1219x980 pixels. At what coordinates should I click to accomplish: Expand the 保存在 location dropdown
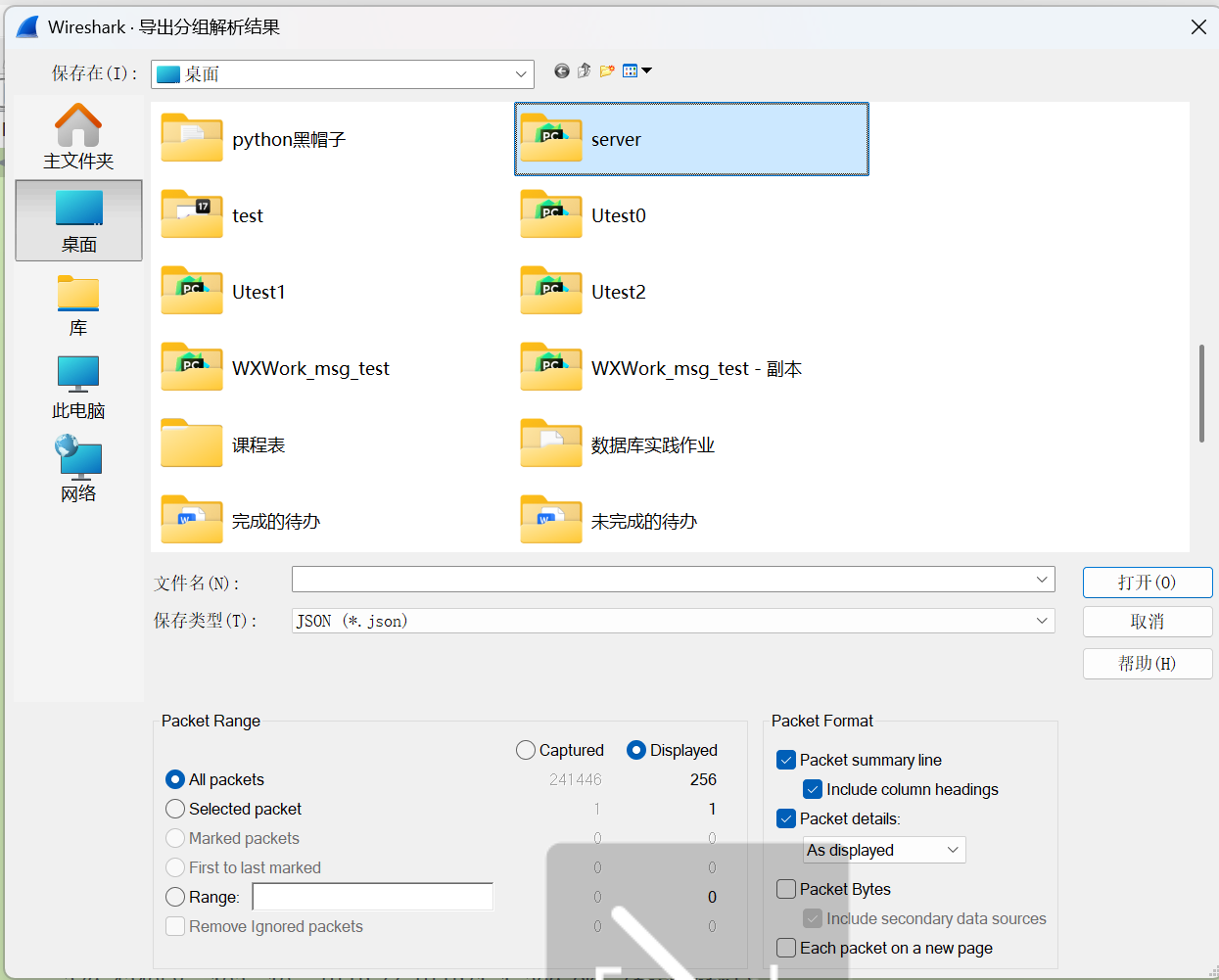click(x=521, y=74)
